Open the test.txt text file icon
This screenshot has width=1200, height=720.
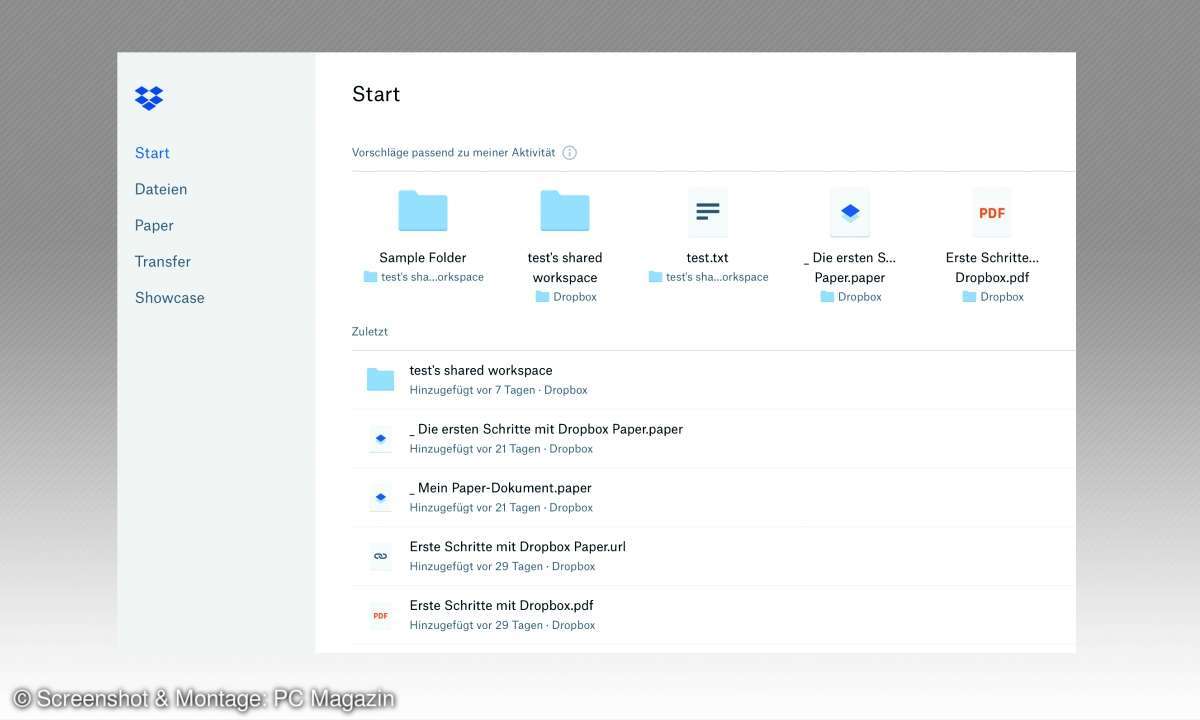click(708, 212)
